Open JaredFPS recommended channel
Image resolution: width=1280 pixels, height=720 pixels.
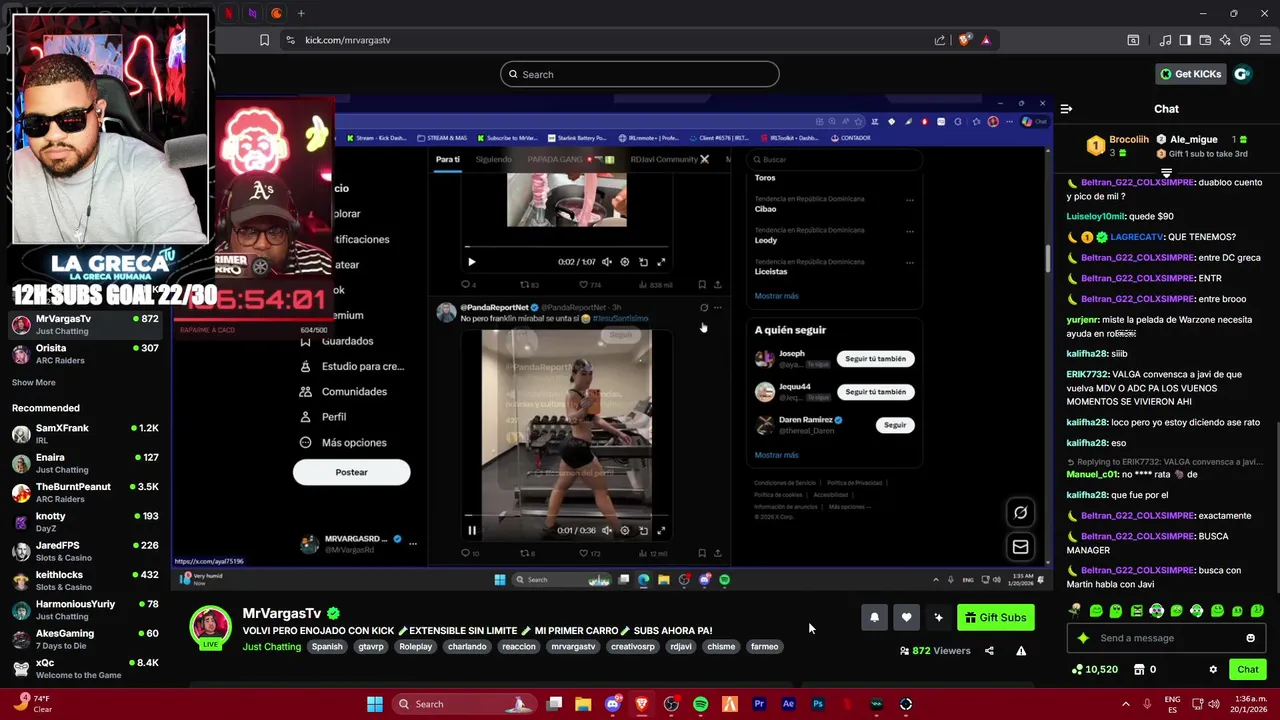click(85, 551)
